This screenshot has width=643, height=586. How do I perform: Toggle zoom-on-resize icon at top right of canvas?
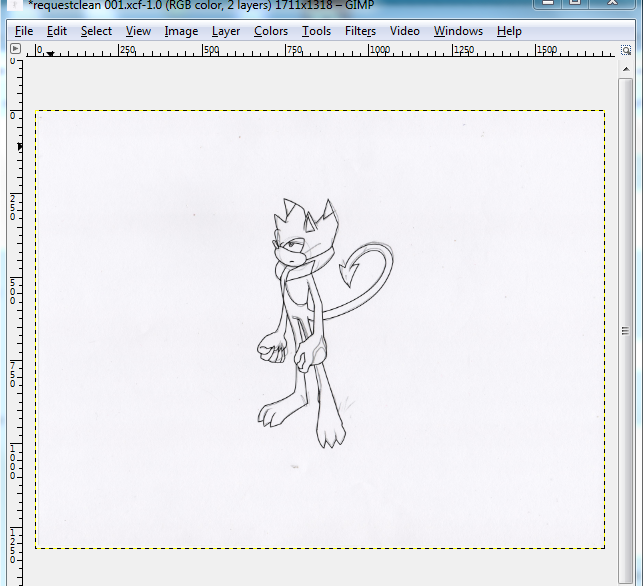pyautogui.click(x=626, y=50)
